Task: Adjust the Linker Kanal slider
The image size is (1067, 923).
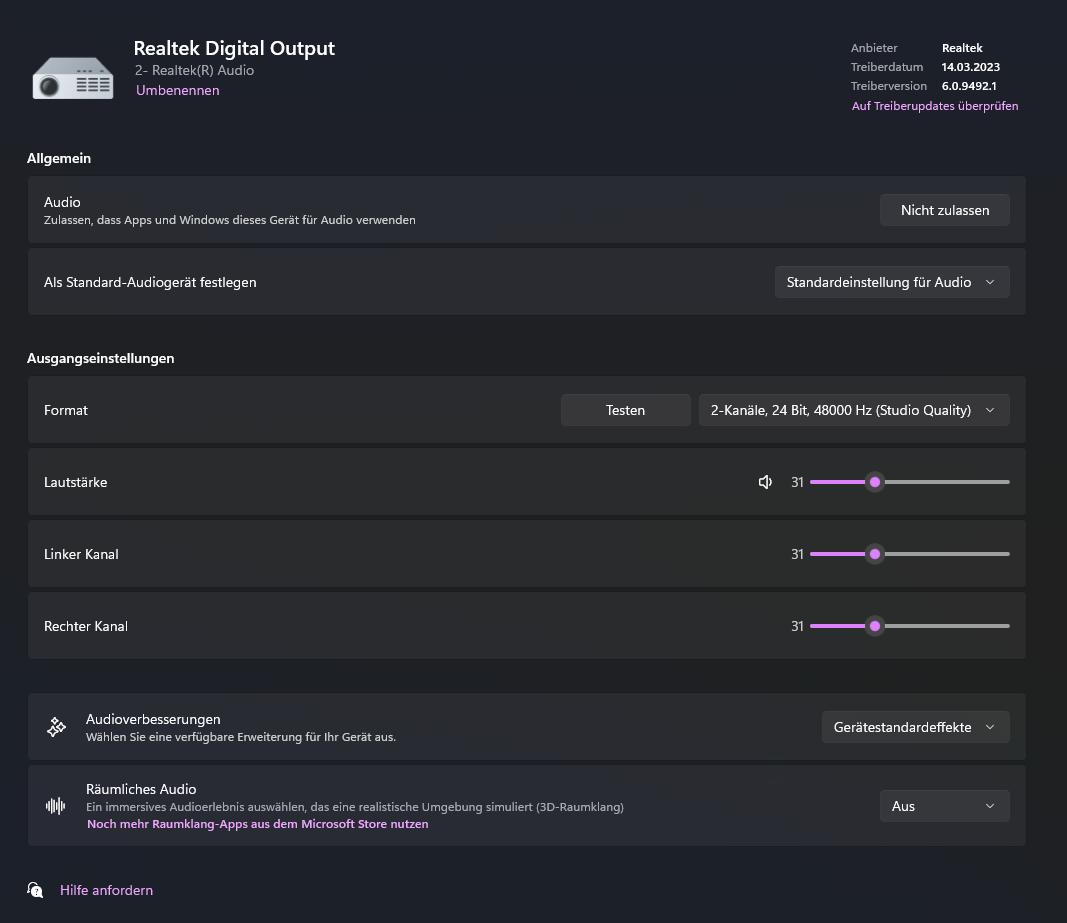Action: coord(910,554)
